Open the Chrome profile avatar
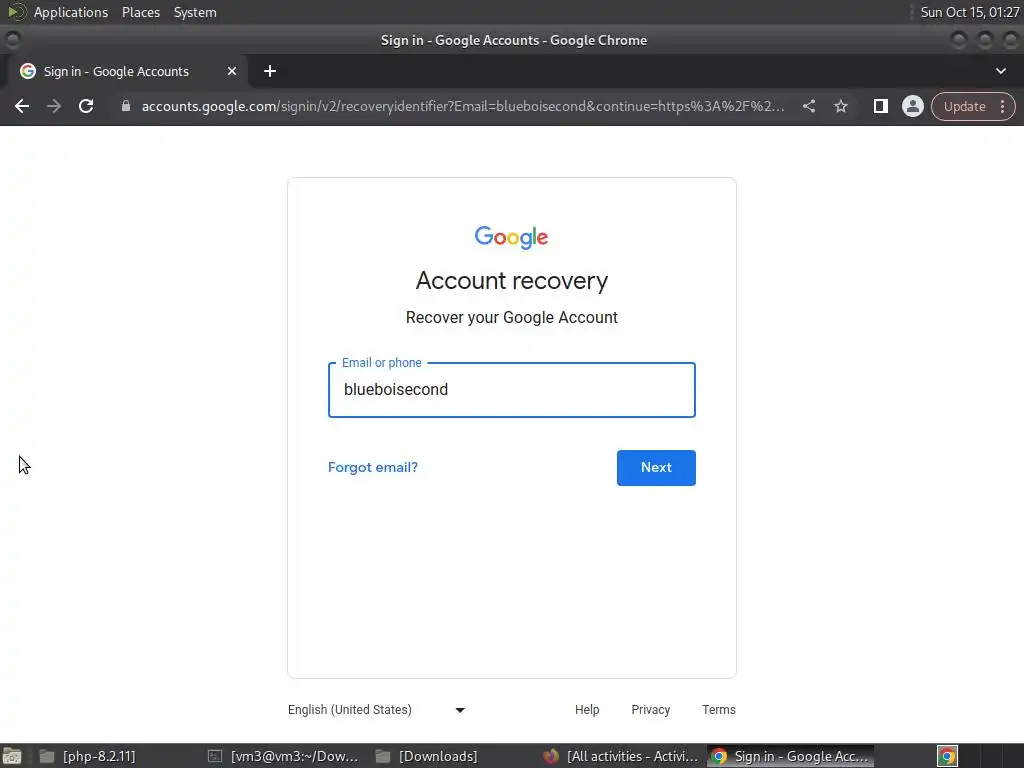Viewport: 1024px width, 768px height. (x=912, y=106)
